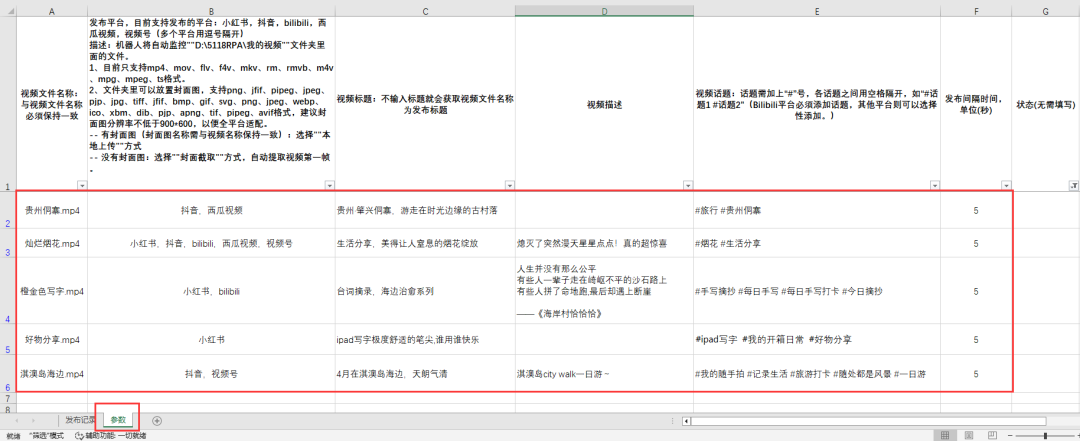Viewport: 1080px width, 441px height.
Task: Click the select-all corner of the grid
Action: click(x=8, y=11)
